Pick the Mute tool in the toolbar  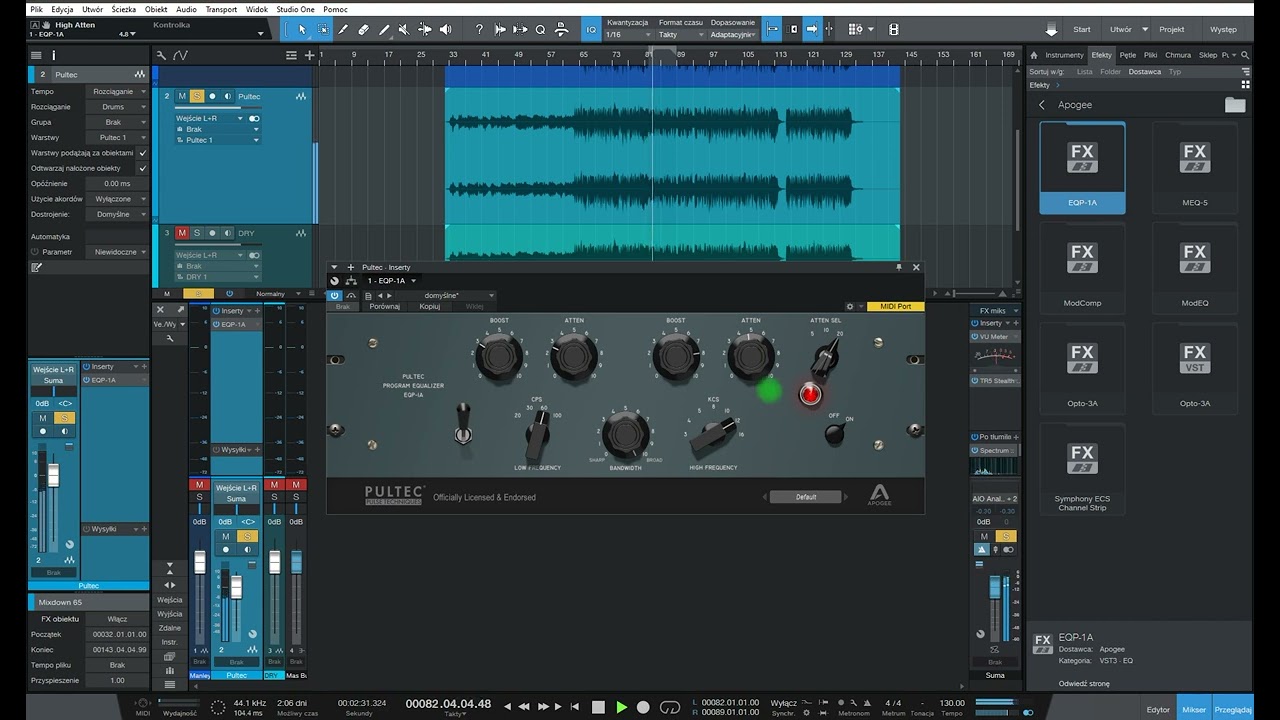[x=404, y=29]
